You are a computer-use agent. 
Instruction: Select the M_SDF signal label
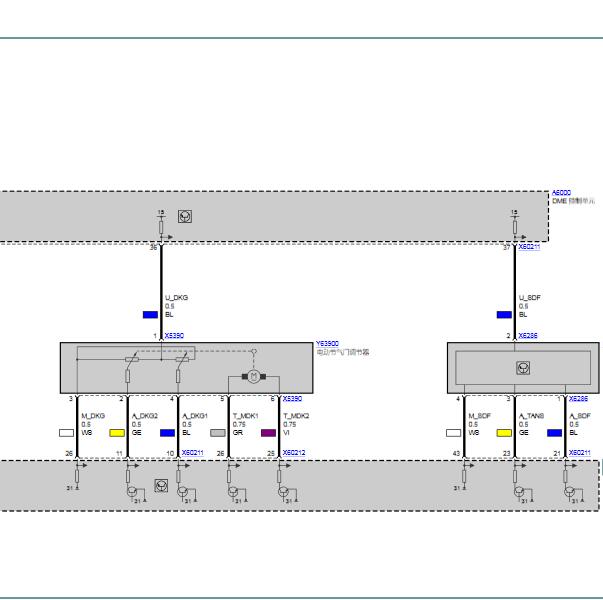click(480, 416)
